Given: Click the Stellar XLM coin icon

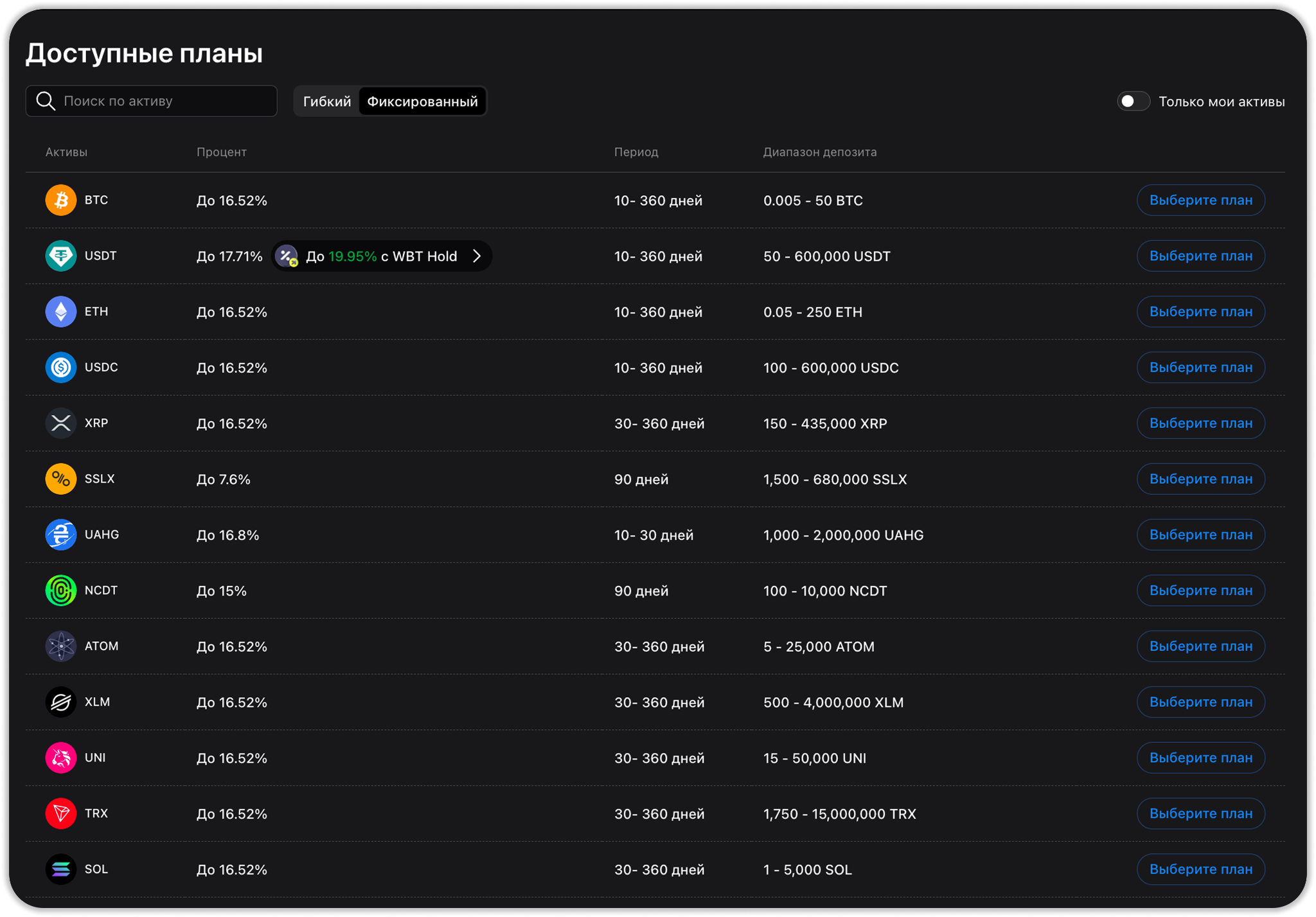Looking at the screenshot, I should [61, 702].
